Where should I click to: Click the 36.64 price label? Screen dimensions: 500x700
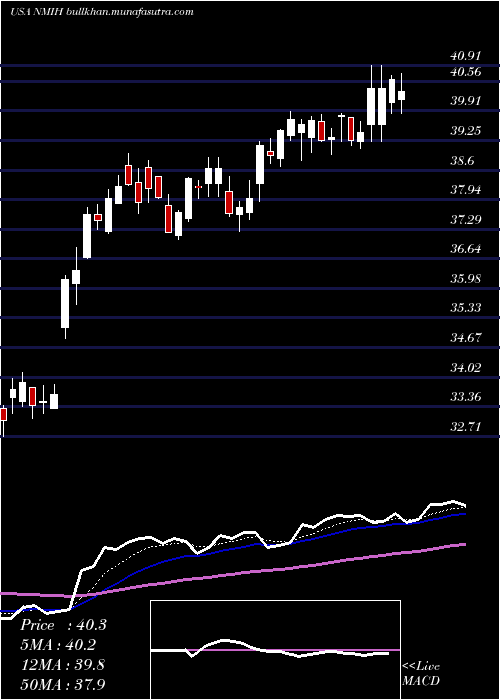pyautogui.click(x=466, y=249)
